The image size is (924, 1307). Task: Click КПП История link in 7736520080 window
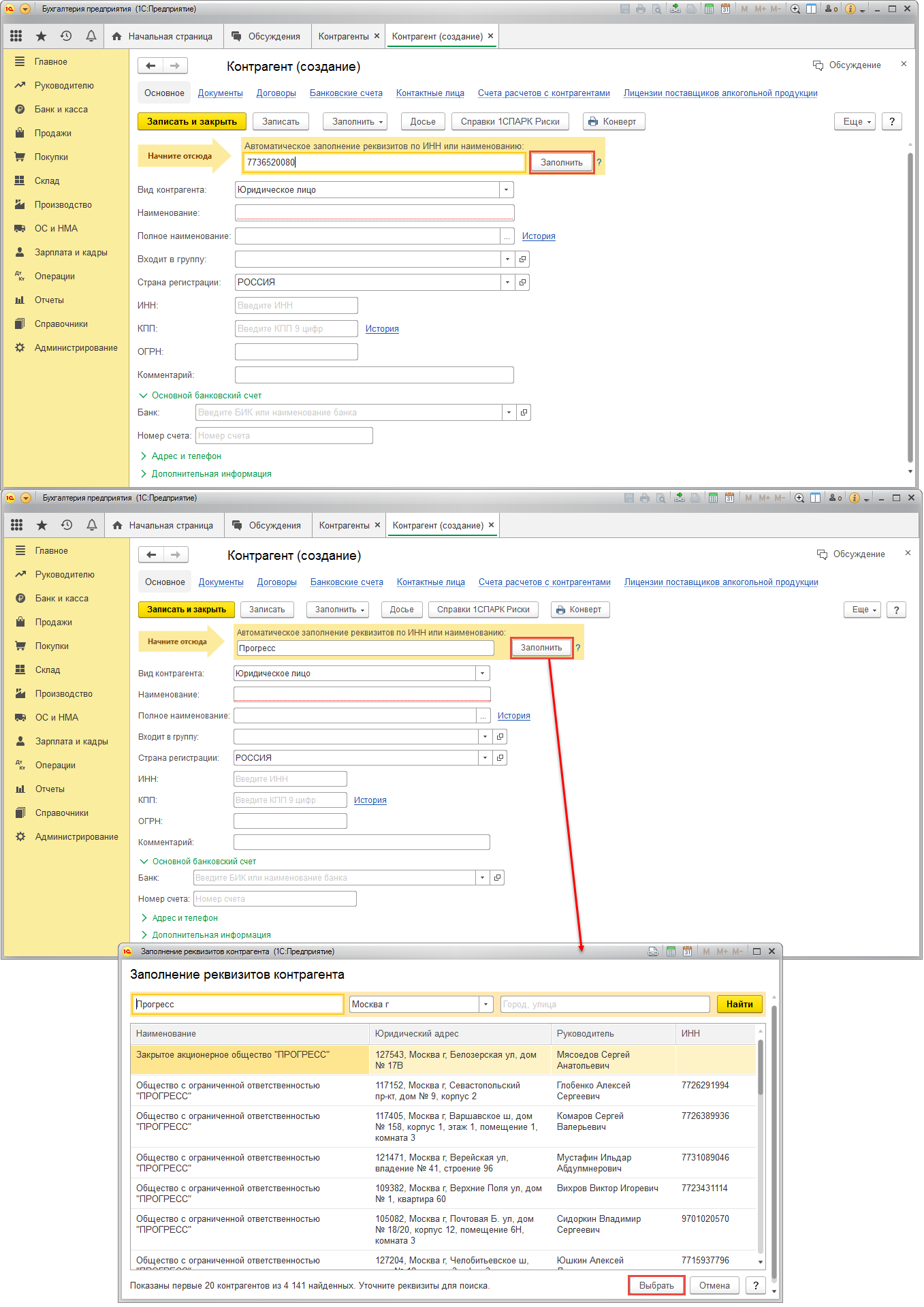pos(382,328)
